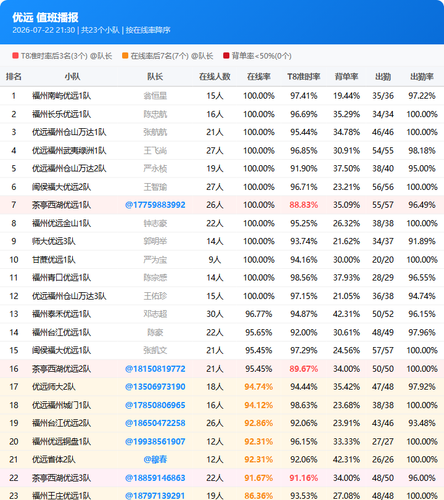This screenshot has width=444, height=500.
Task: Open the @18650472258 captain mention
Action: [x=155, y=423]
